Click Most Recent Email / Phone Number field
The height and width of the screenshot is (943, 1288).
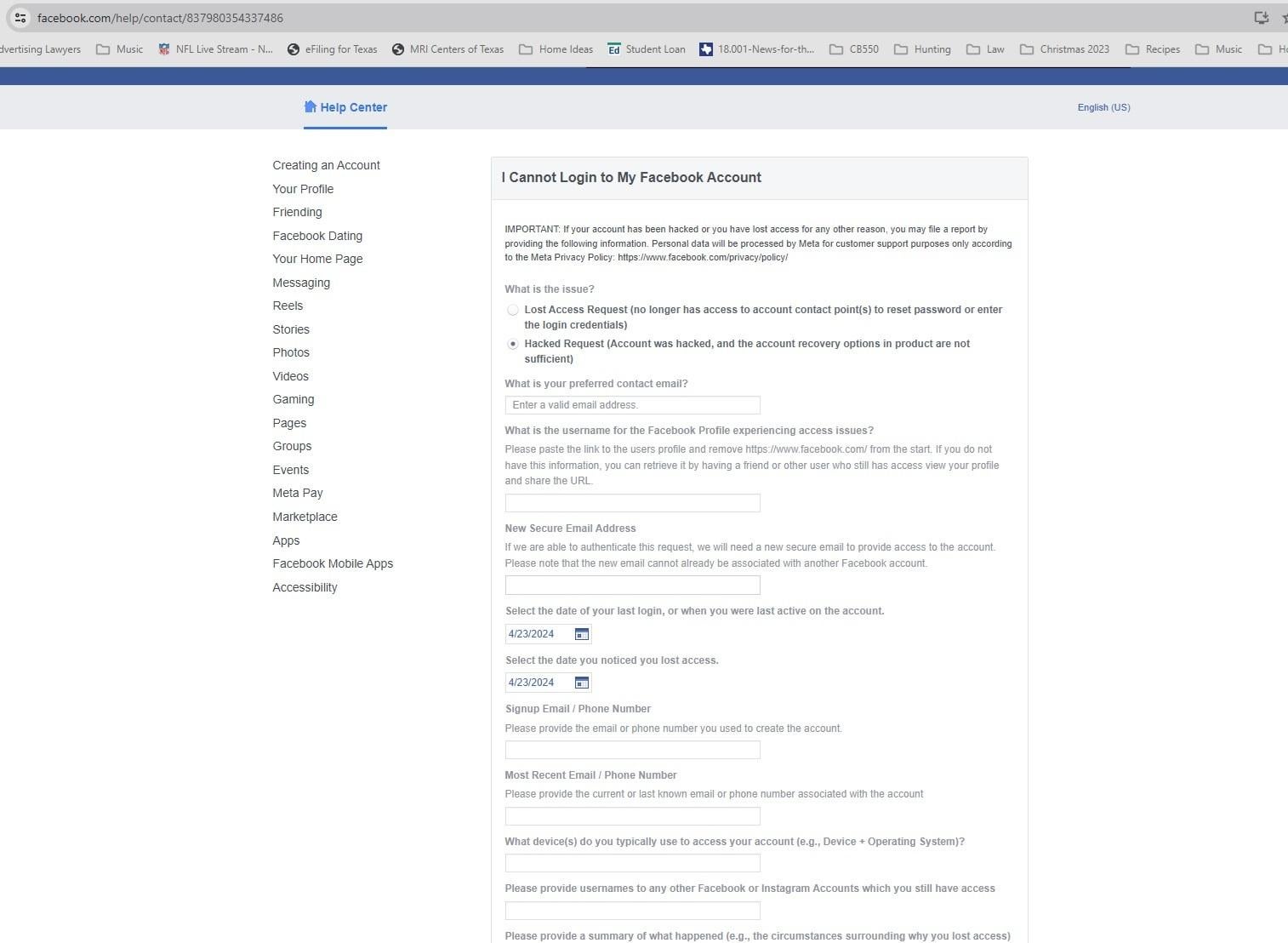tap(632, 816)
